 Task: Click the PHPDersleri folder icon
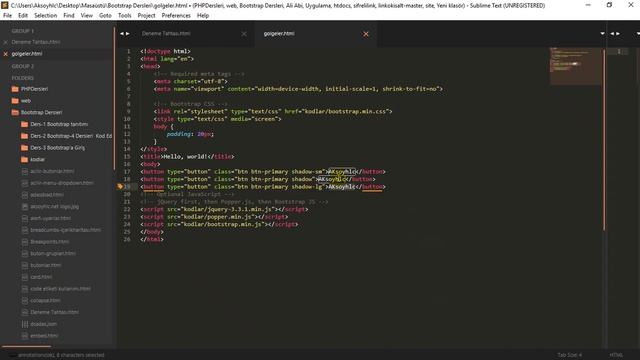[x=15, y=89]
